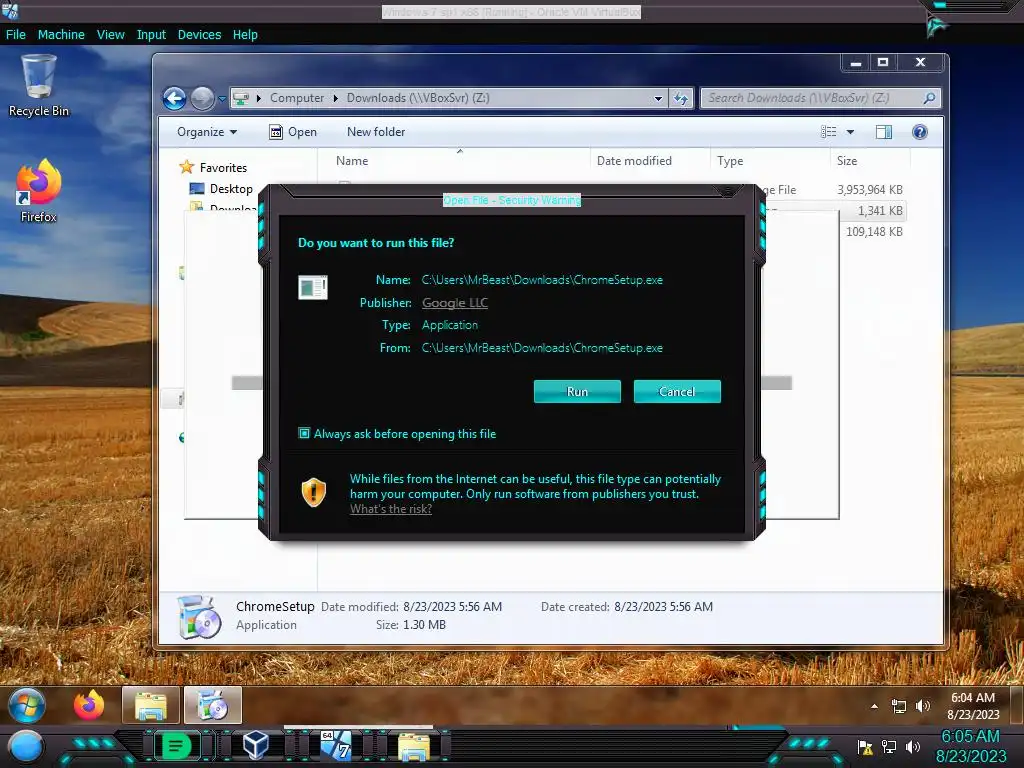Click guest tray network icon
The image size is (1024, 768).
pyautogui.click(x=899, y=706)
